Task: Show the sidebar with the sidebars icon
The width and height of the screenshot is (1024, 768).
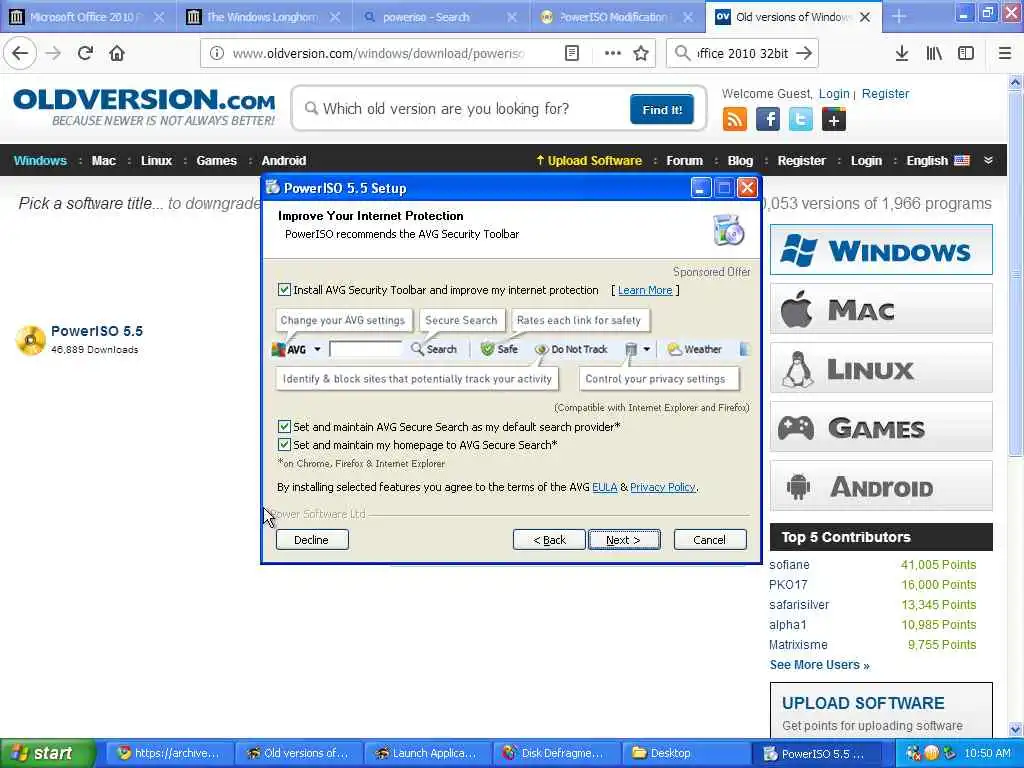Action: [966, 54]
